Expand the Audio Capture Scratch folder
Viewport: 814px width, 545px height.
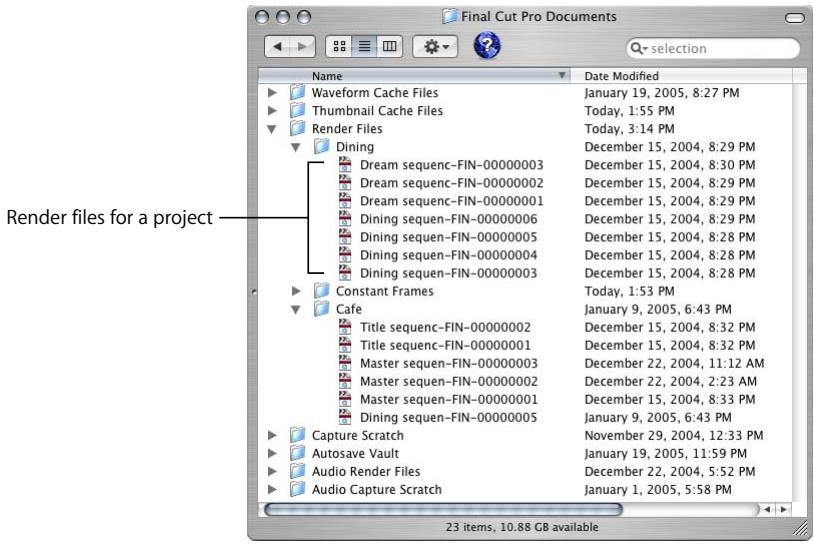pos(272,489)
